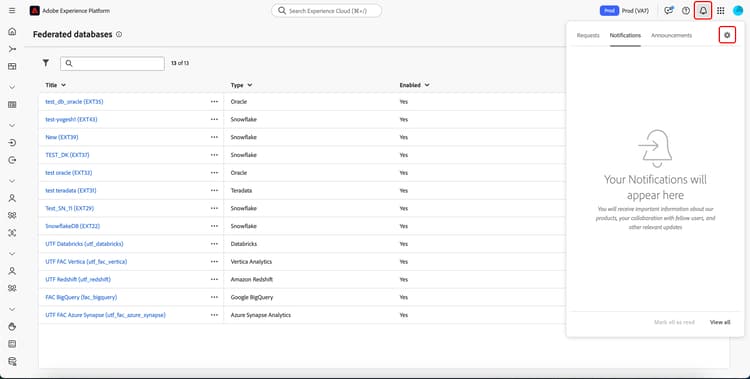This screenshot has width=750, height=379.
Task: Click the Federated databases info icon
Action: 119,34
